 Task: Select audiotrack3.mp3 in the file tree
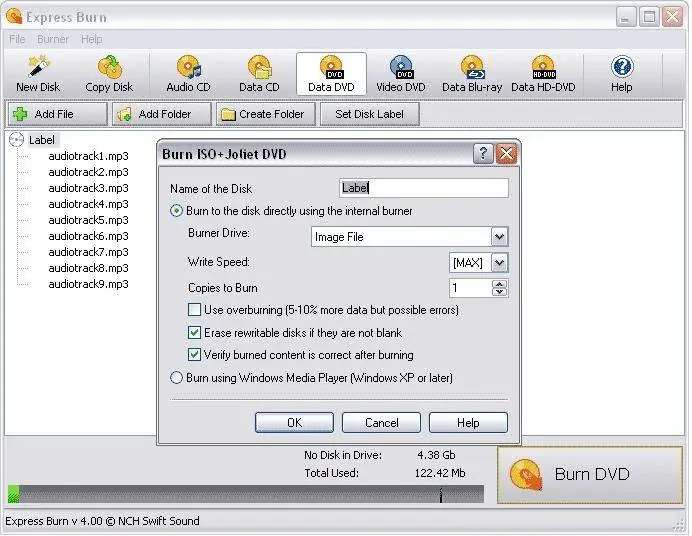(x=88, y=188)
